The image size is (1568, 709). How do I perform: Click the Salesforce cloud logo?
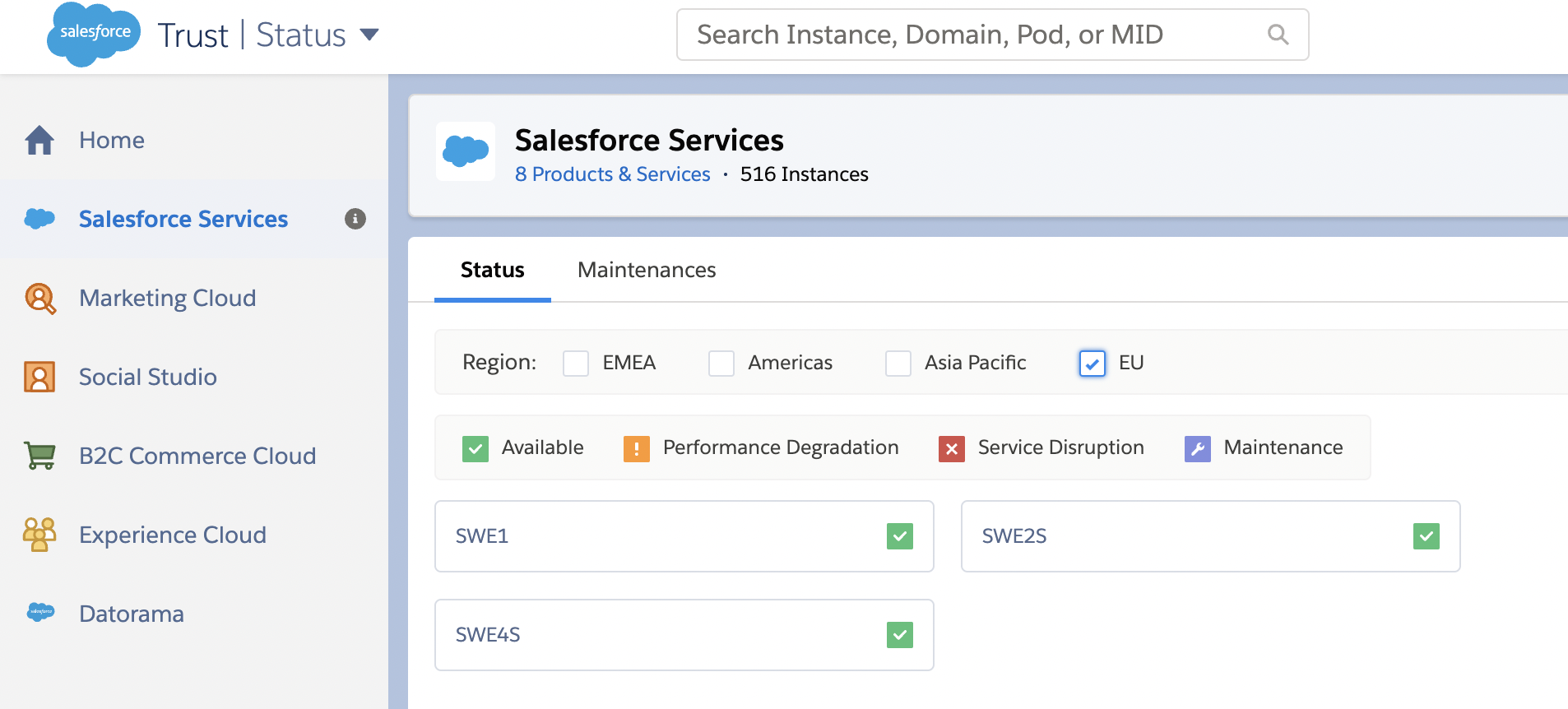click(95, 35)
